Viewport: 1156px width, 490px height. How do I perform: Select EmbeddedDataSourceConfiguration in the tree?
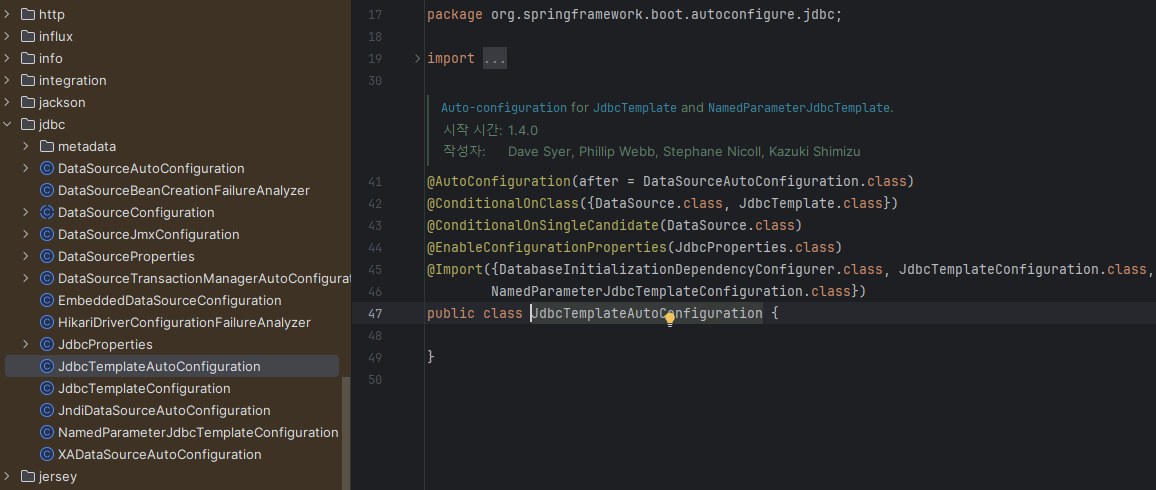pos(170,301)
